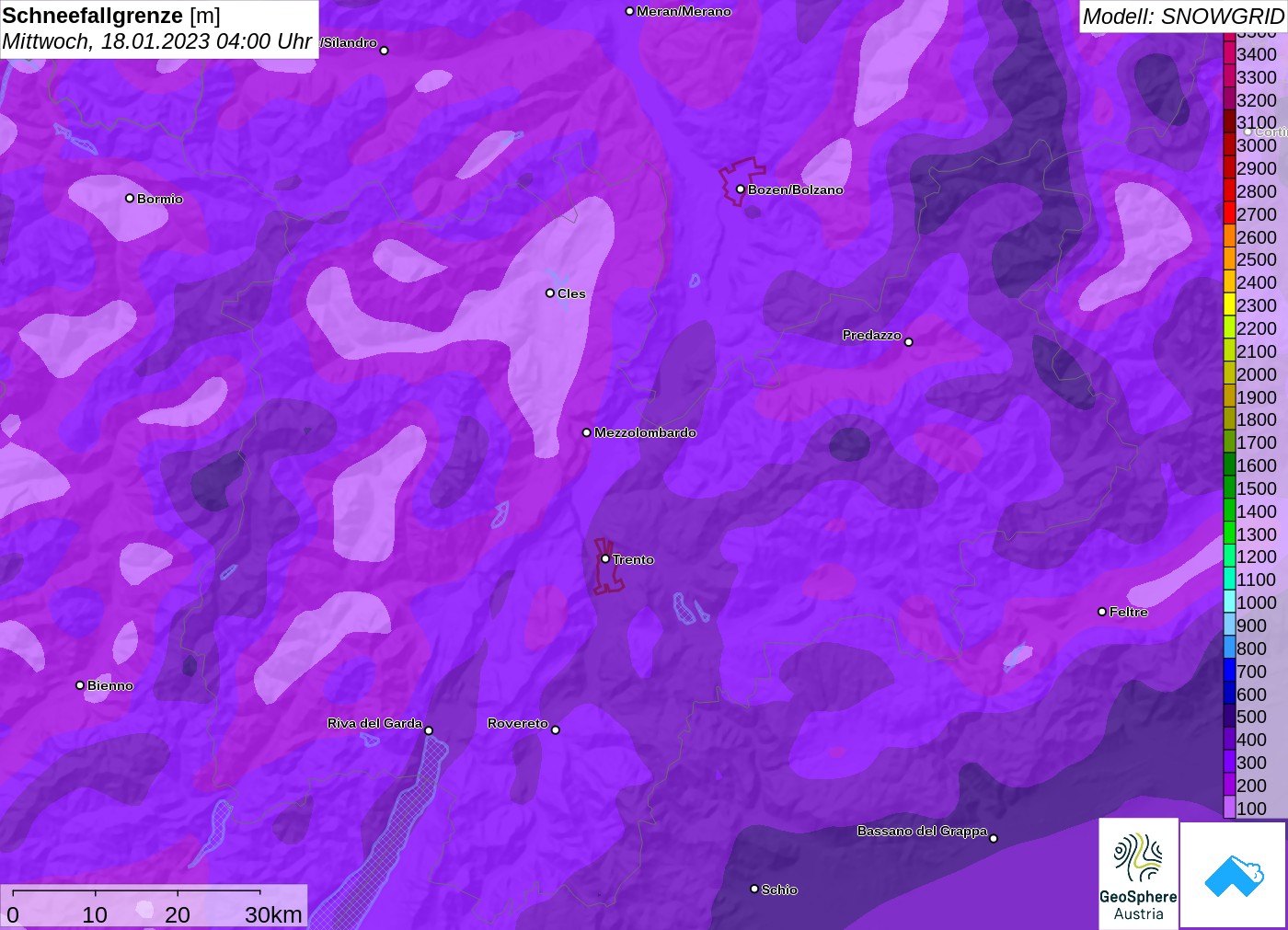This screenshot has width=1288, height=930.
Task: Click the Riva del Garda marker
Action: tap(429, 730)
